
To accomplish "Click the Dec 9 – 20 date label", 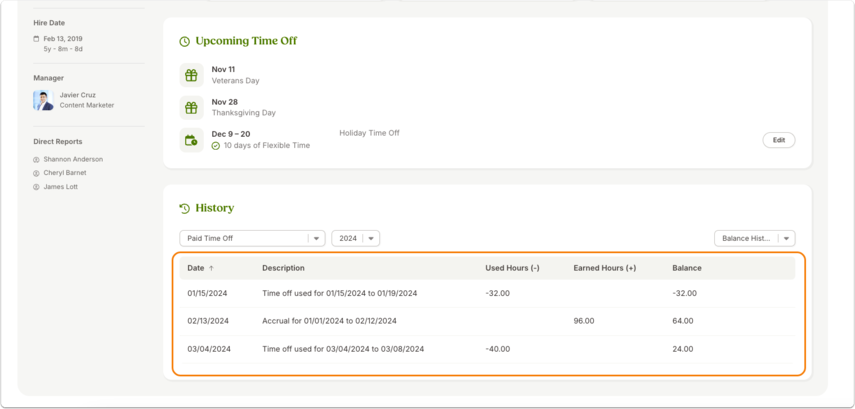I will click(x=231, y=134).
